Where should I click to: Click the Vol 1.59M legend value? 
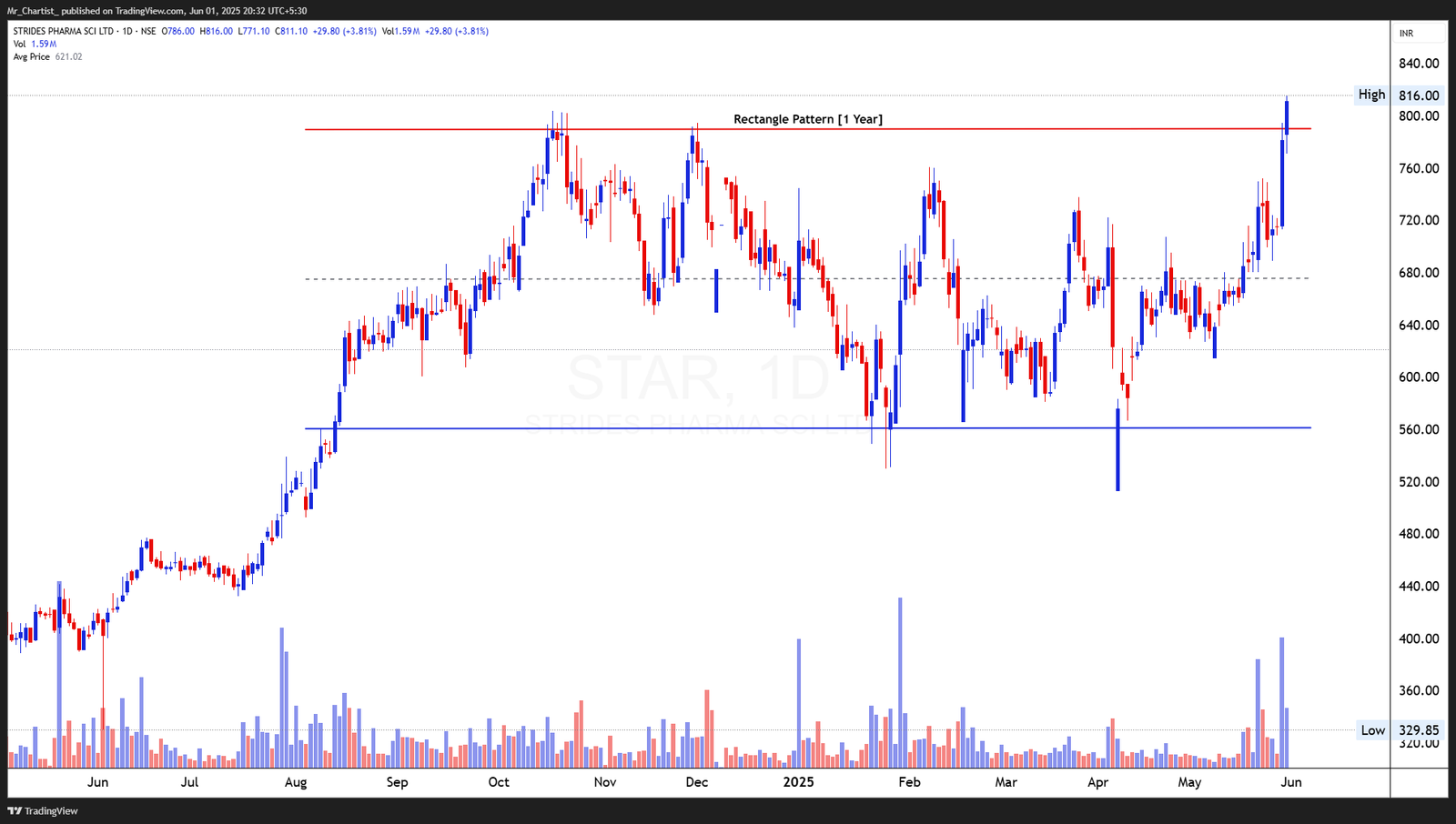click(35, 43)
